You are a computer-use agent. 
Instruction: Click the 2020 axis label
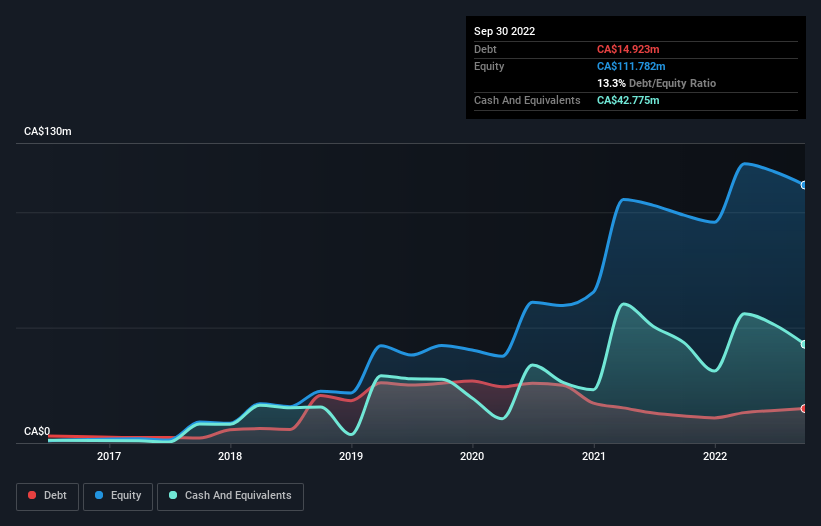point(472,456)
